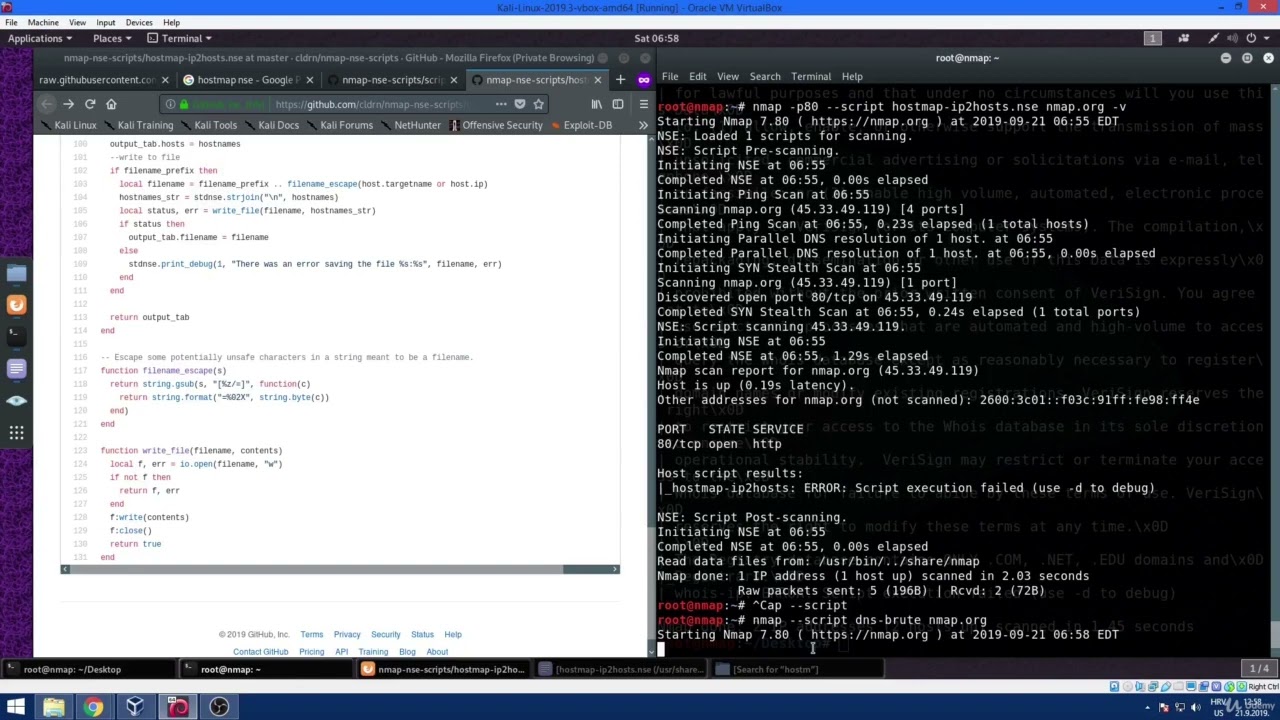Open the Firefox Library icon
Screen dimensions: 1280x720
597,104
